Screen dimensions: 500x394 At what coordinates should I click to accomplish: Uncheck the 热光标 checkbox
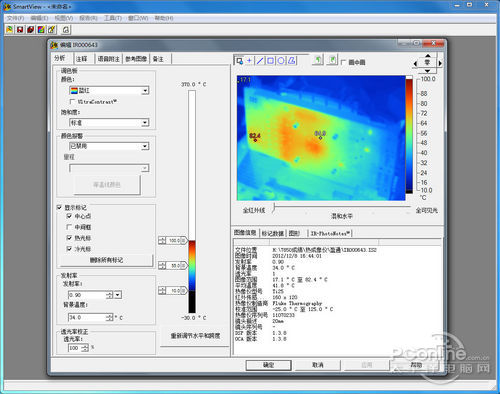coord(69,238)
